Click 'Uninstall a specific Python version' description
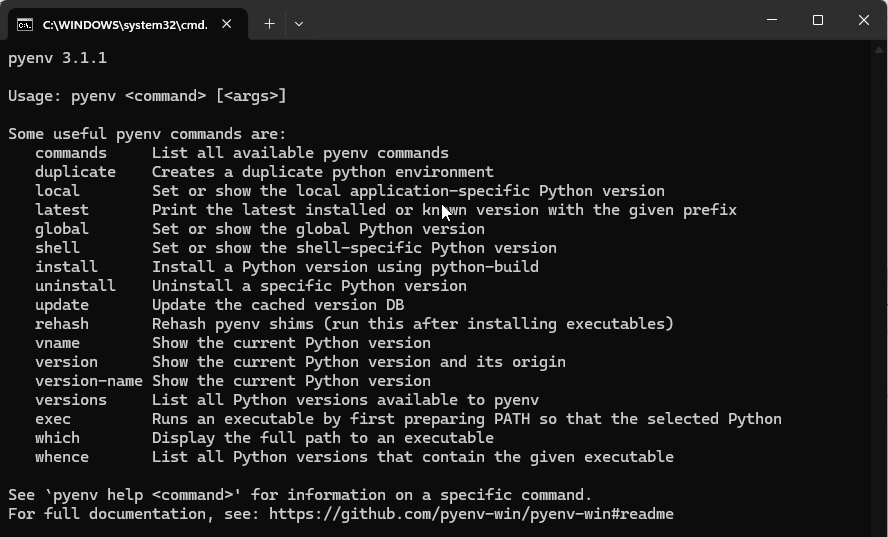This screenshot has width=888, height=537. [x=309, y=285]
